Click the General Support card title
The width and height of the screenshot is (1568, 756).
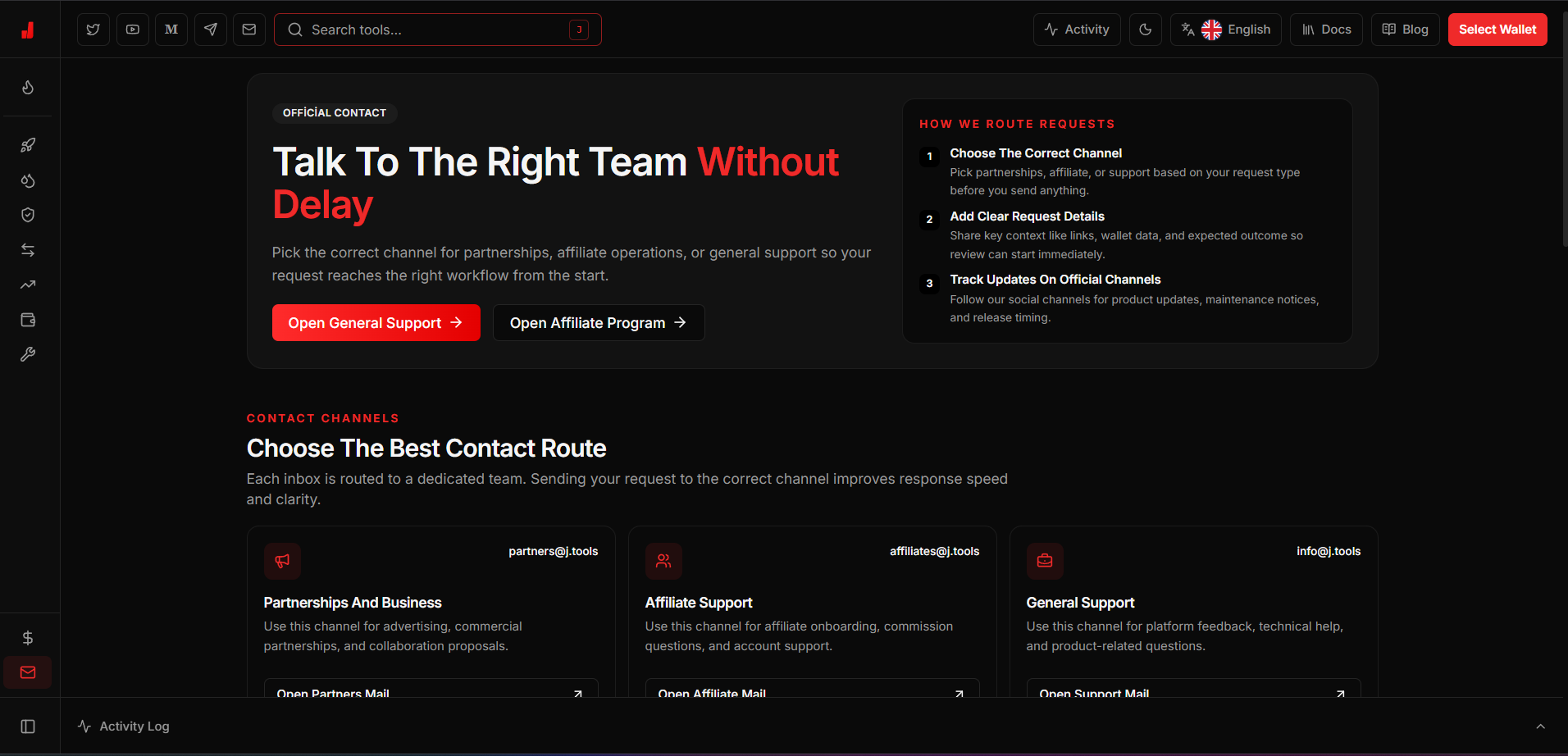tap(1080, 603)
